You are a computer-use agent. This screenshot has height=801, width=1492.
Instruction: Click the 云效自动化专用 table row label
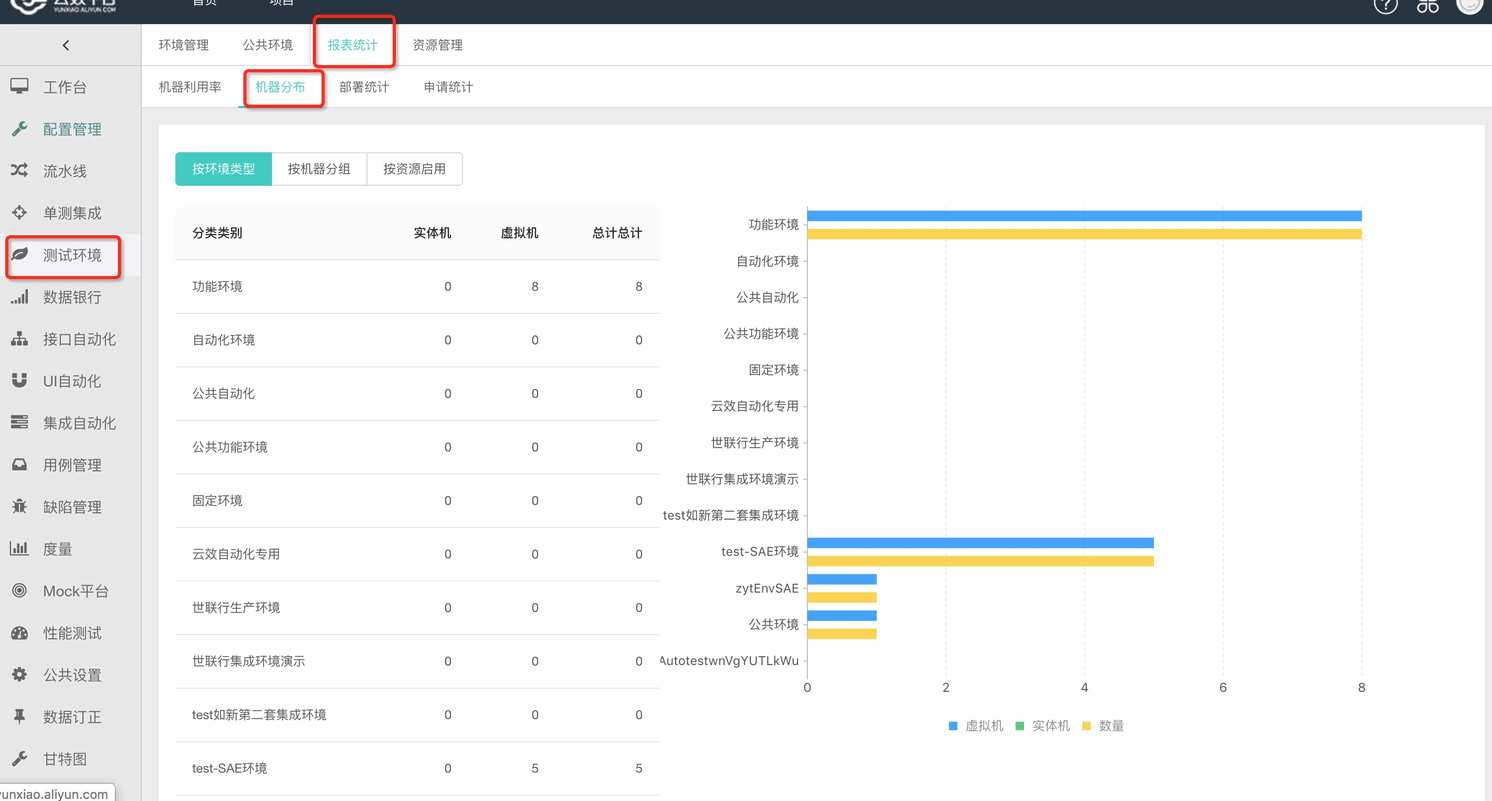pyautogui.click(x=236, y=554)
